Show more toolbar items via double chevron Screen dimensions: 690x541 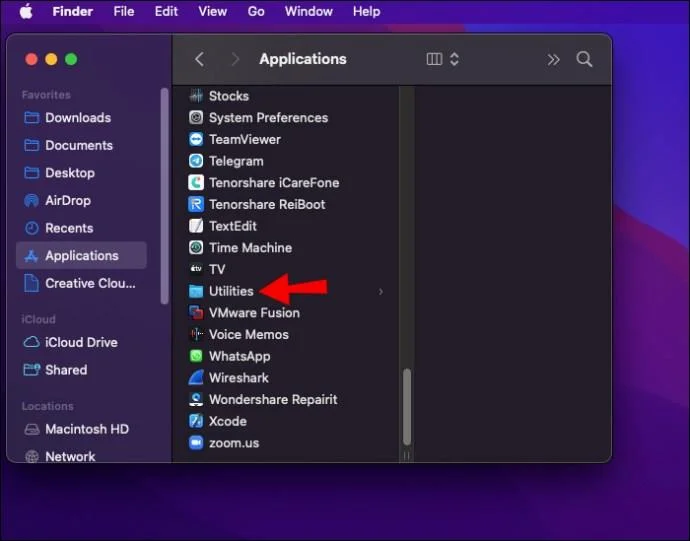[553, 59]
